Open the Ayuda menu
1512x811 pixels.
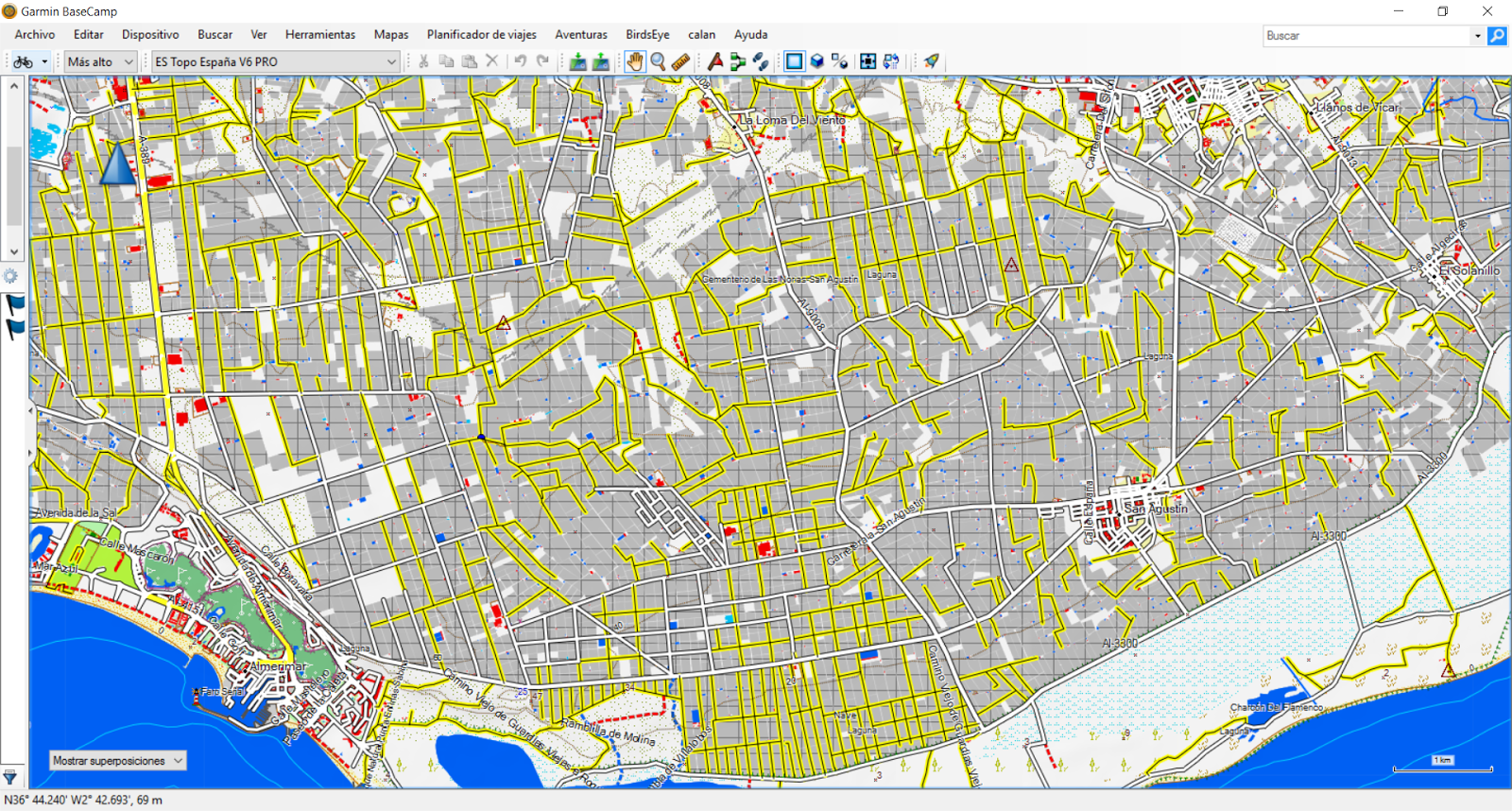(751, 35)
